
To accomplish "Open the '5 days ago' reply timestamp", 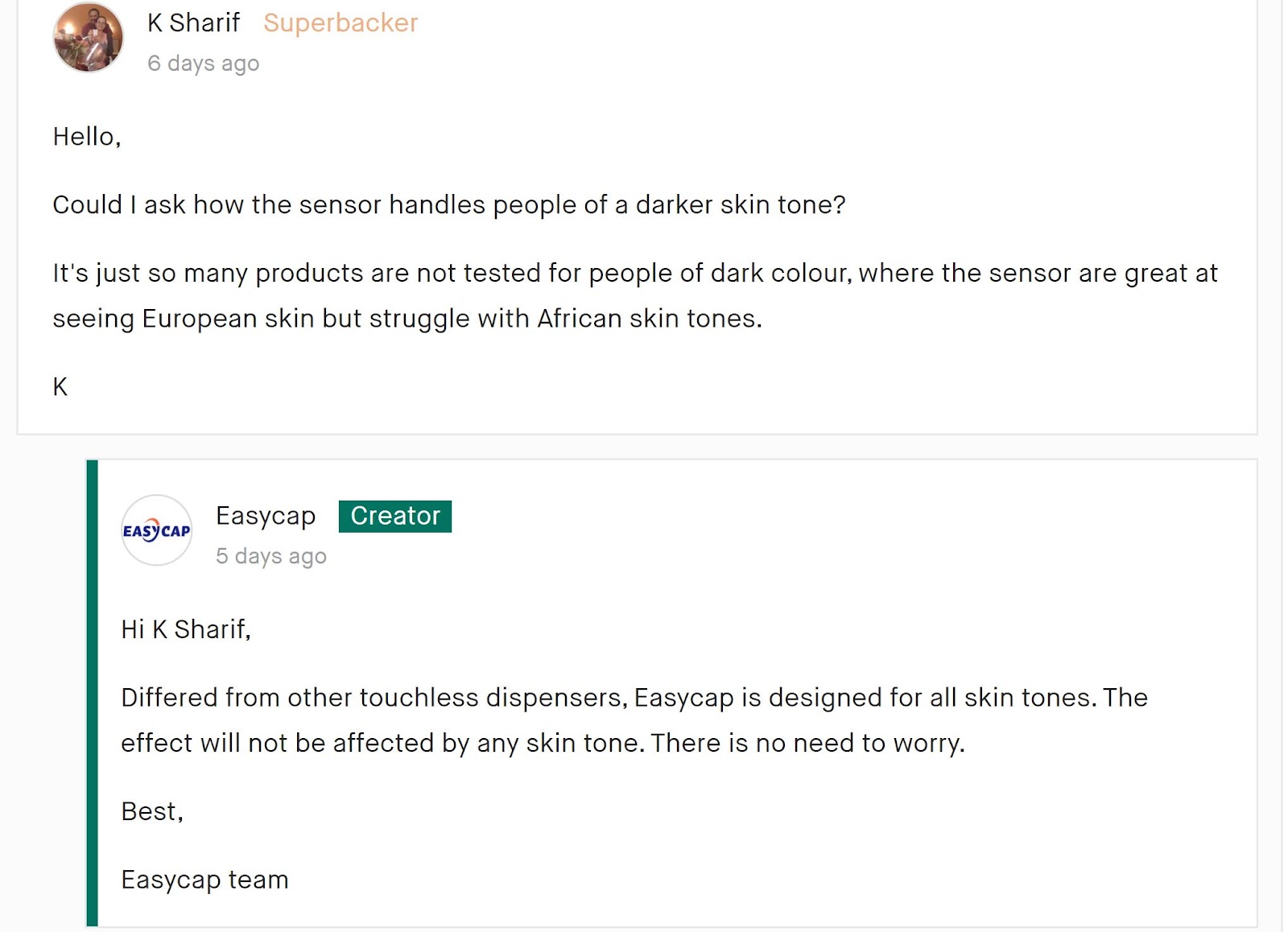I will click(x=270, y=556).
